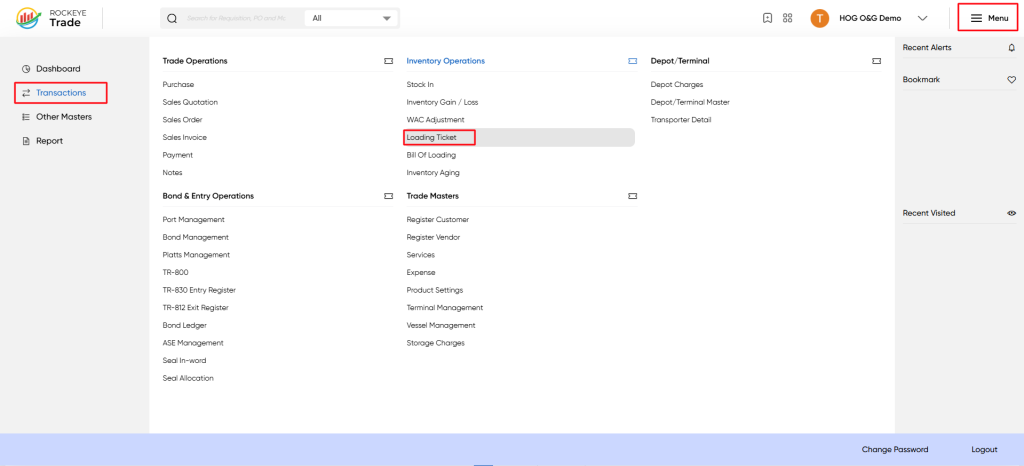The image size is (1024, 466).
Task: Open Bond Management
Action: click(x=196, y=238)
